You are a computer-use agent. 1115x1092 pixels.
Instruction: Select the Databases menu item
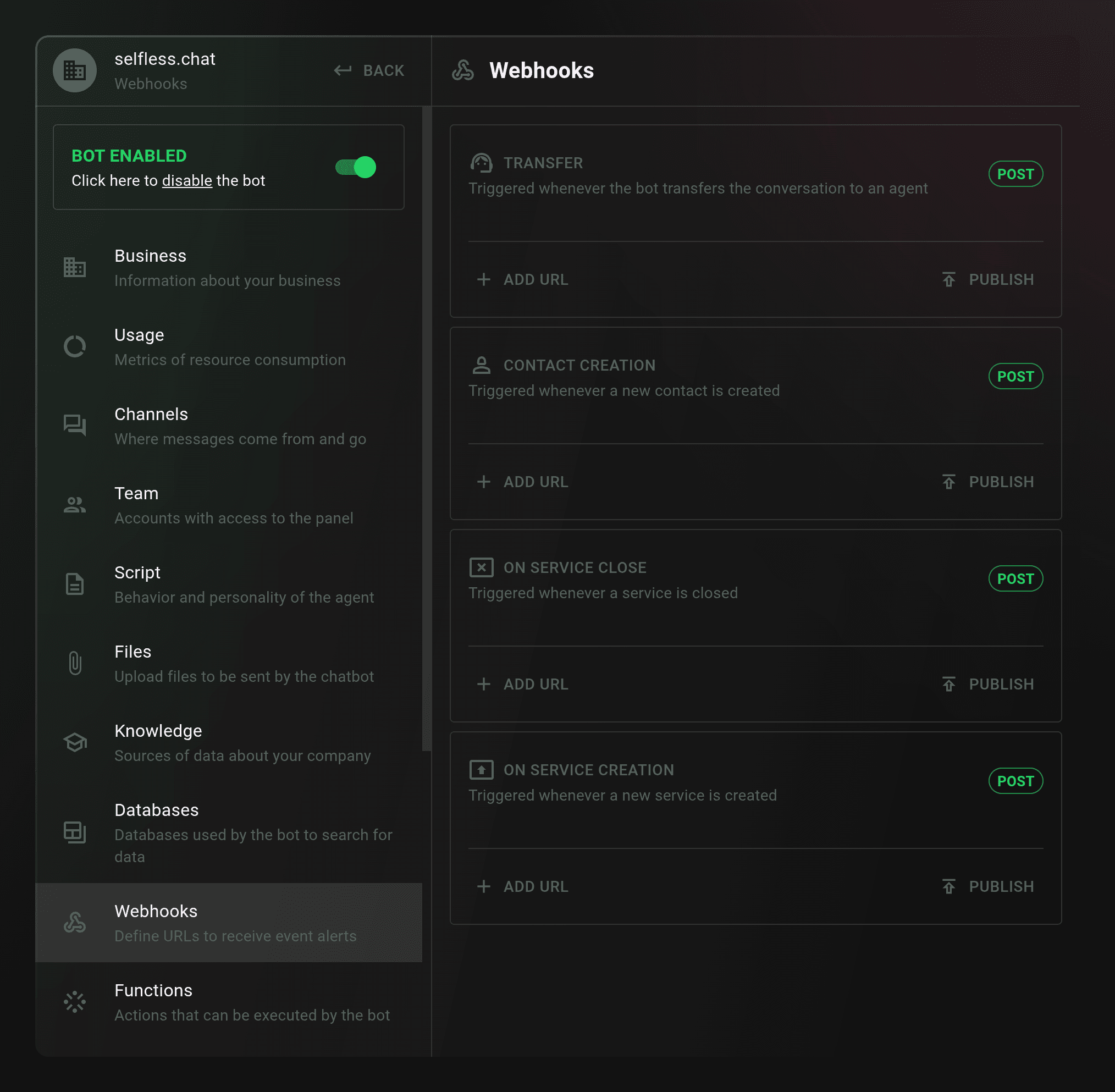point(229,832)
